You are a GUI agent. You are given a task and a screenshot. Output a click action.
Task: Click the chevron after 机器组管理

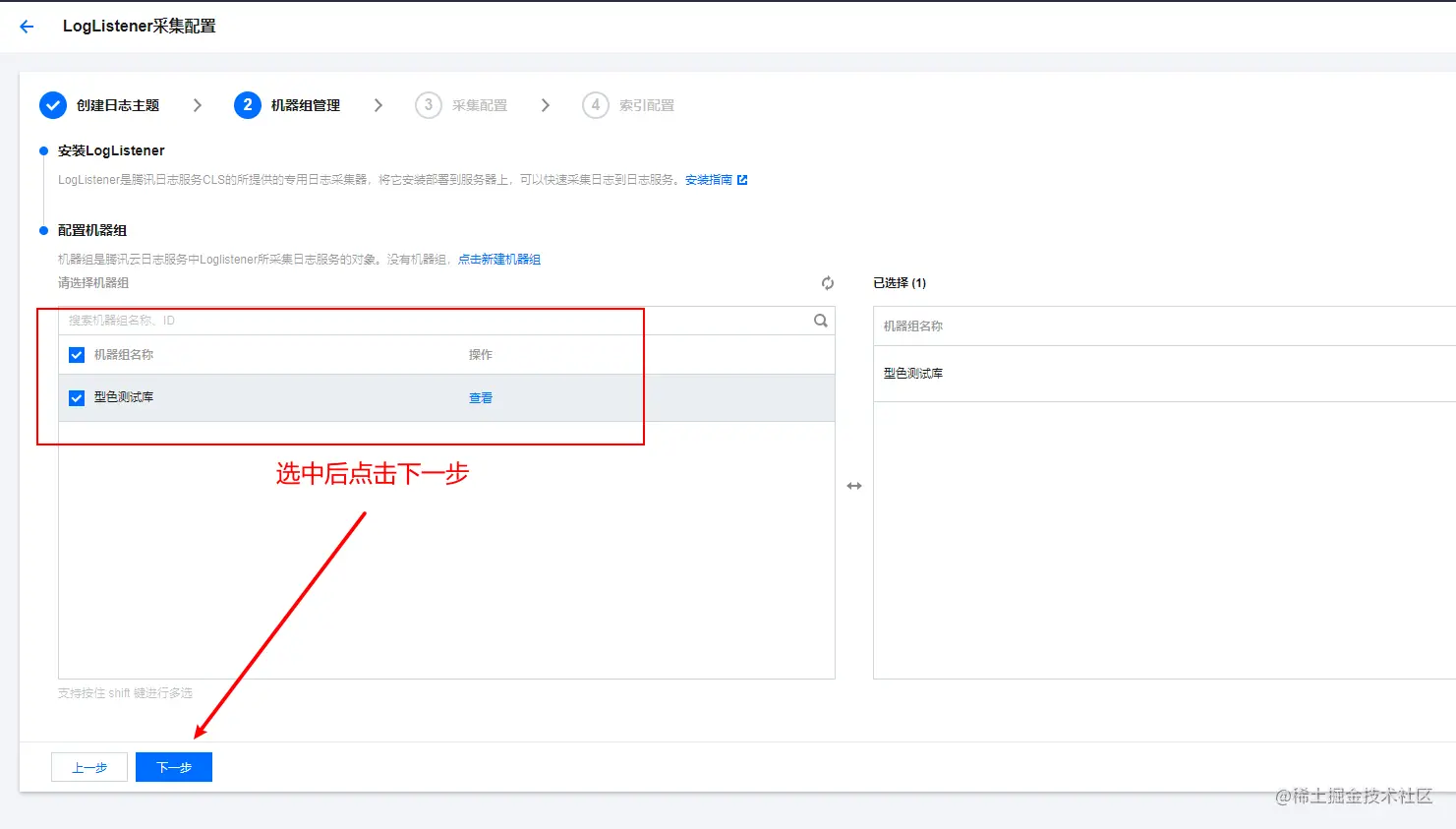click(379, 105)
